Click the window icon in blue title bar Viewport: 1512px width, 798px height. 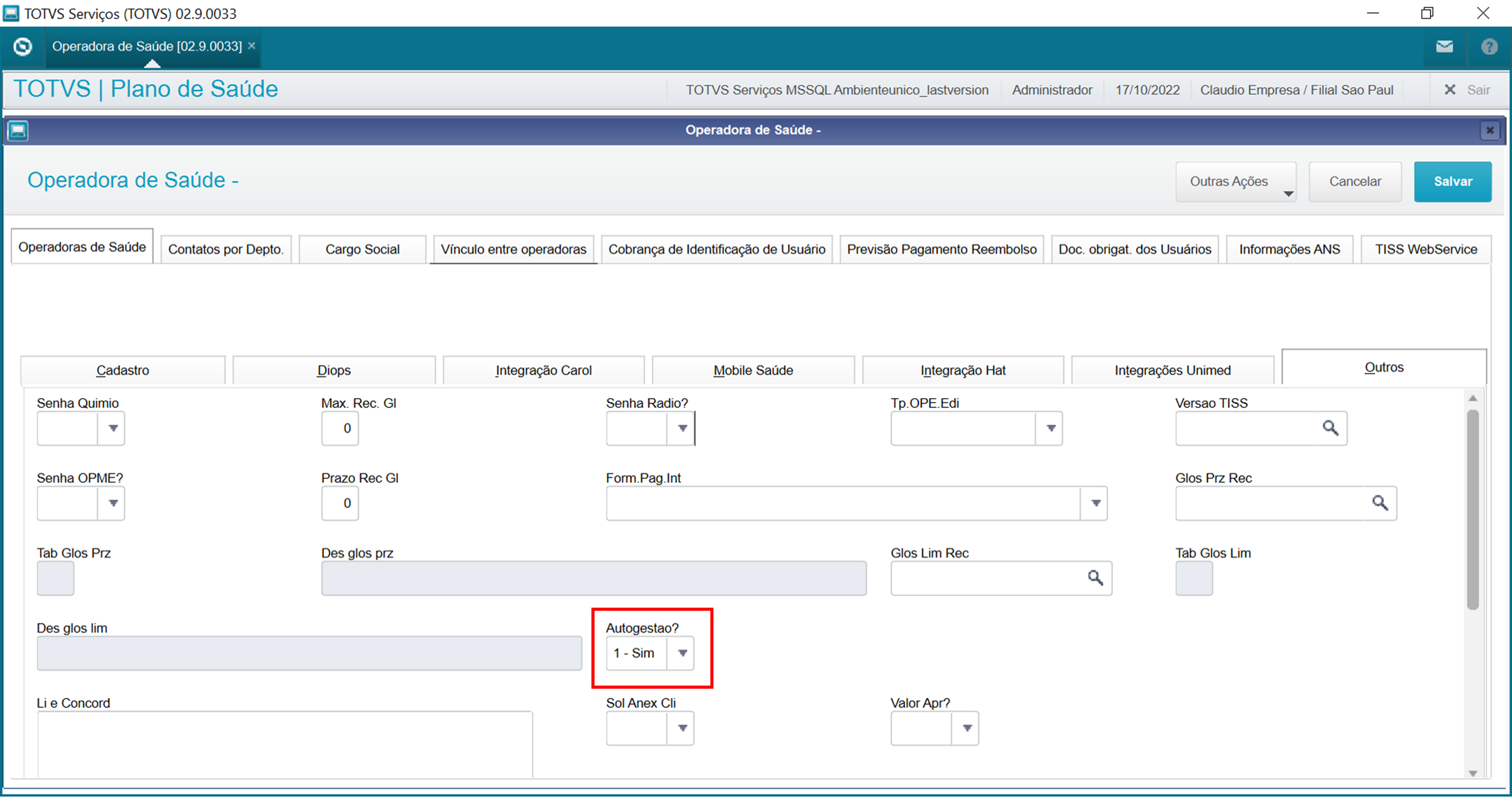[18, 130]
